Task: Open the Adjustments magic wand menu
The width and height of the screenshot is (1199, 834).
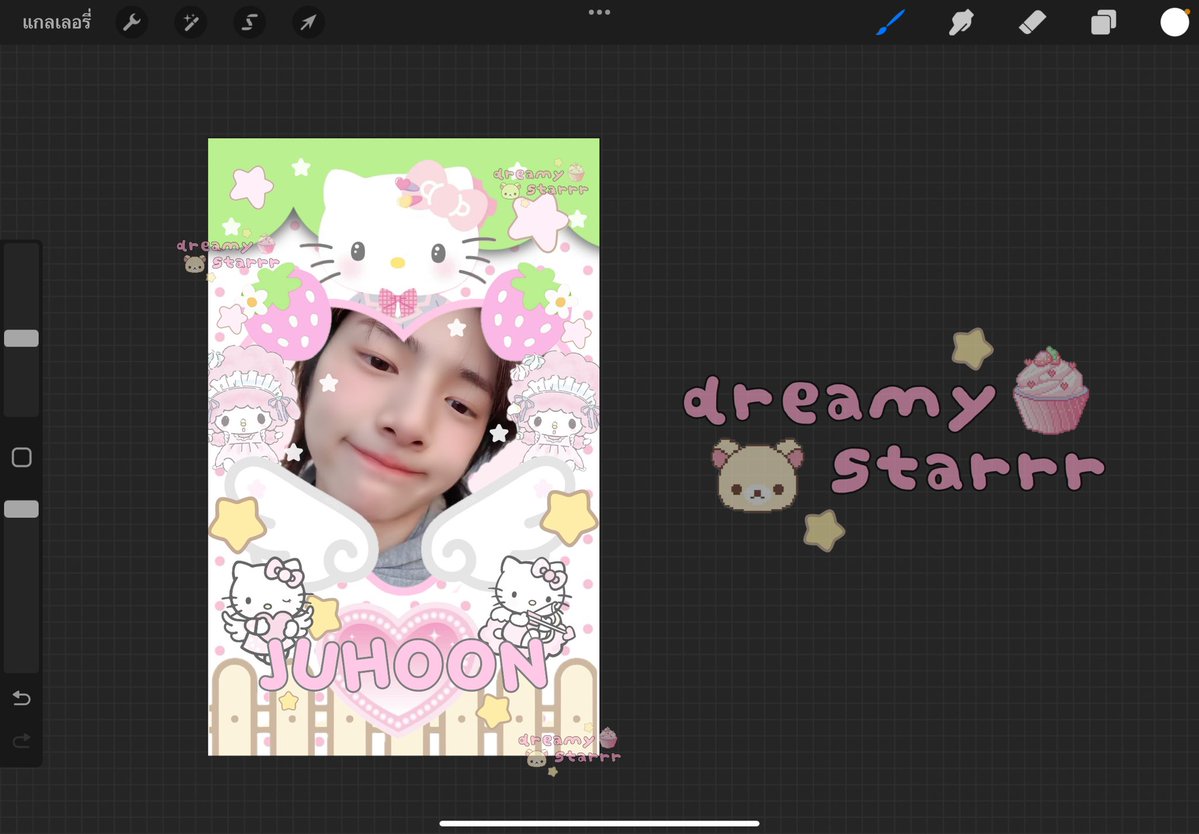Action: click(190, 22)
